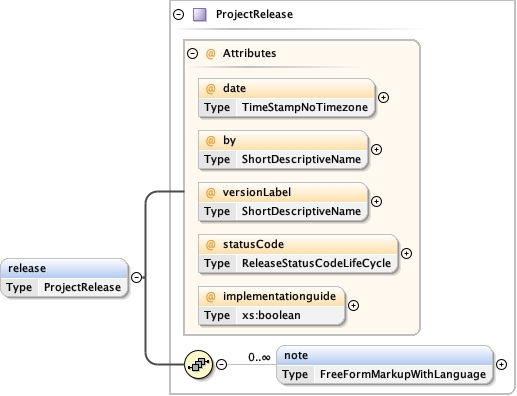Click ShortDescriptiveName type of versionLabel attribute
This screenshot has height=396, width=517.
pos(301,211)
